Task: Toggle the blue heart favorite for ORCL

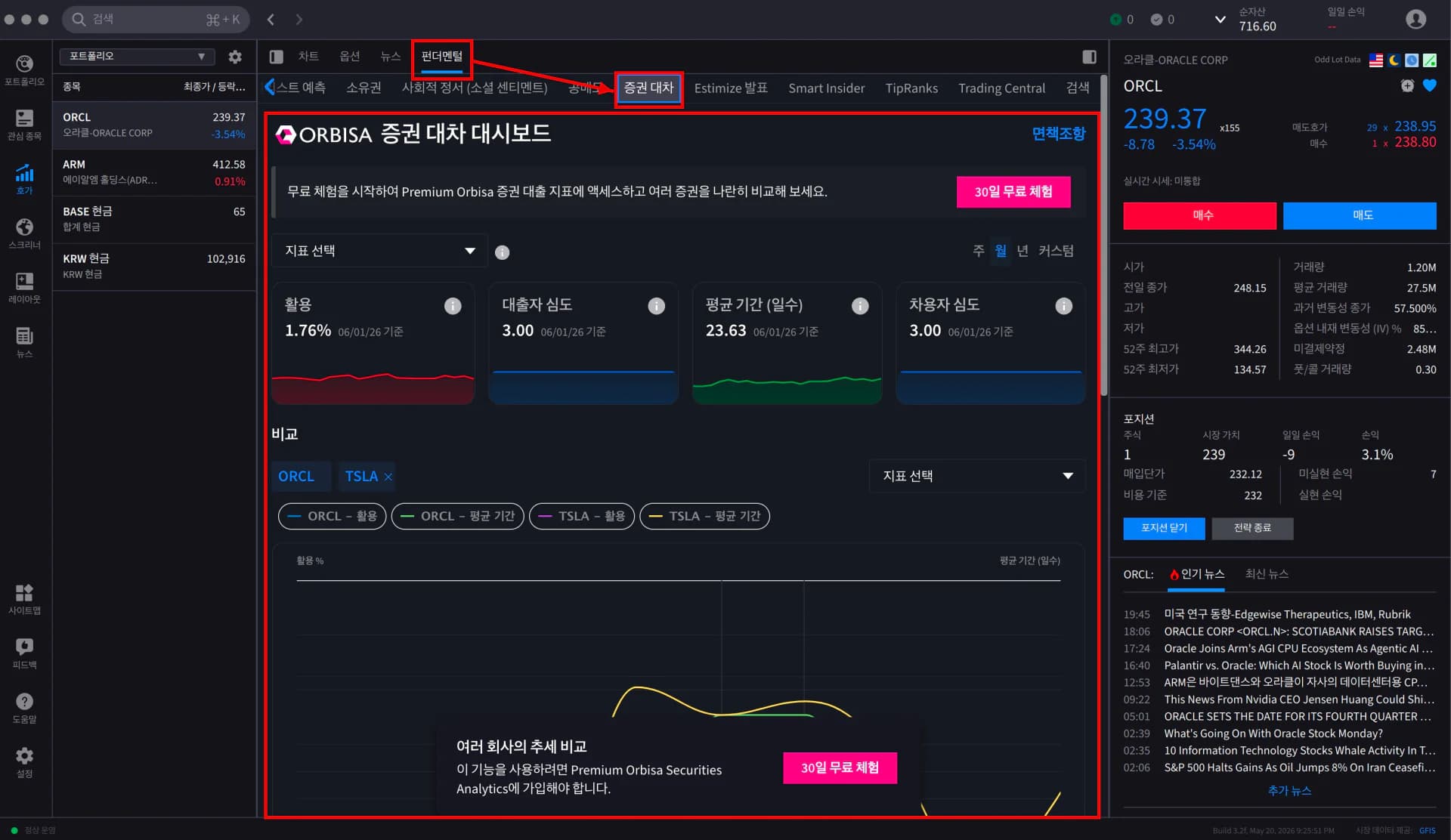Action: click(1430, 86)
